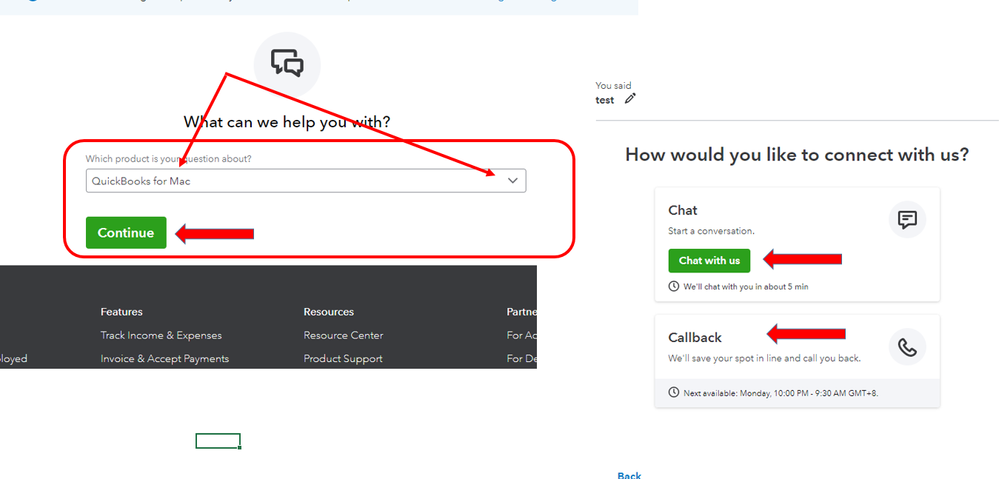Click 'We'll save your spot in line' text

[765, 358]
